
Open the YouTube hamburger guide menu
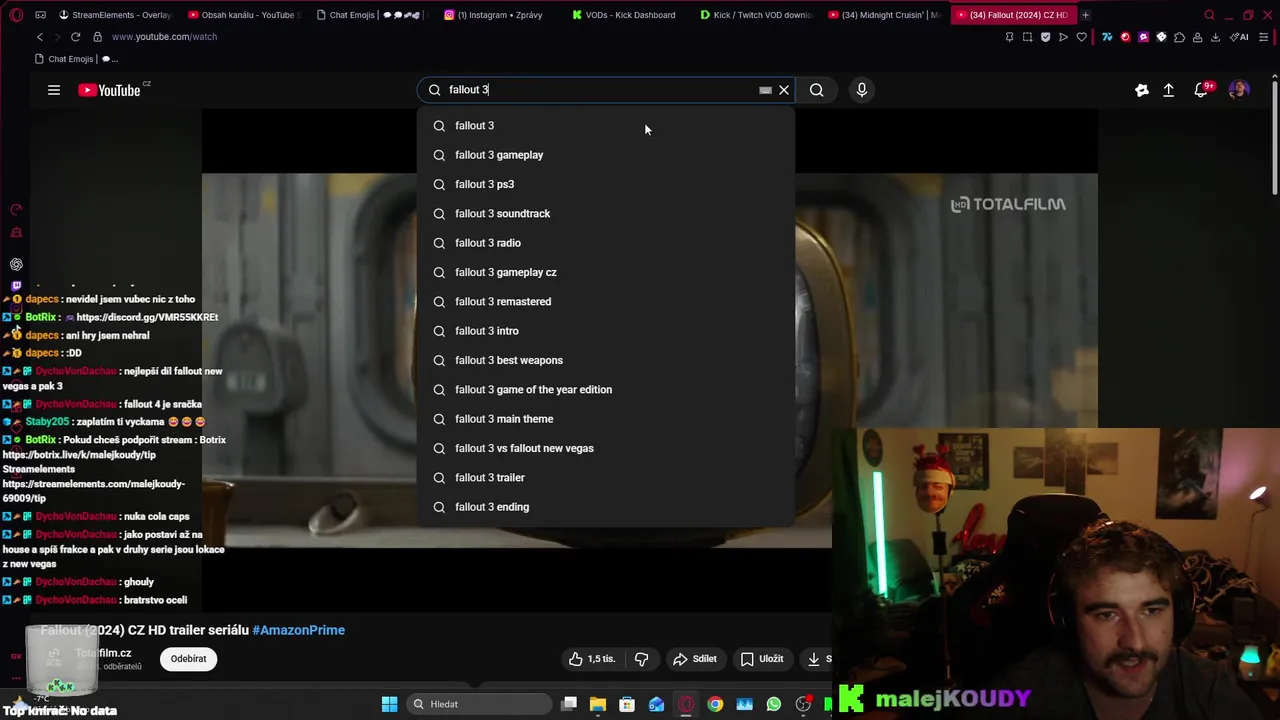pos(54,90)
